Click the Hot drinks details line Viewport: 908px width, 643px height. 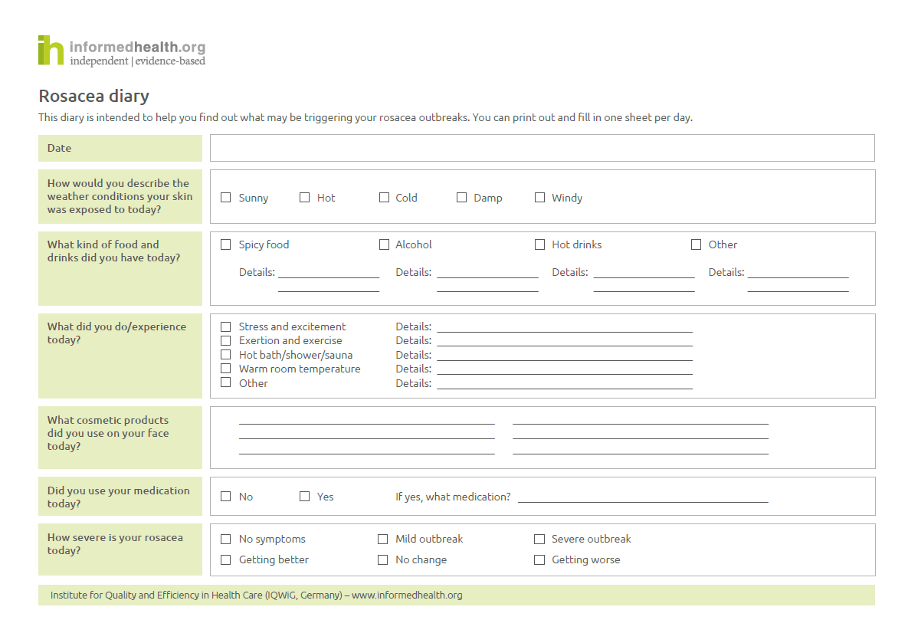pos(644,276)
